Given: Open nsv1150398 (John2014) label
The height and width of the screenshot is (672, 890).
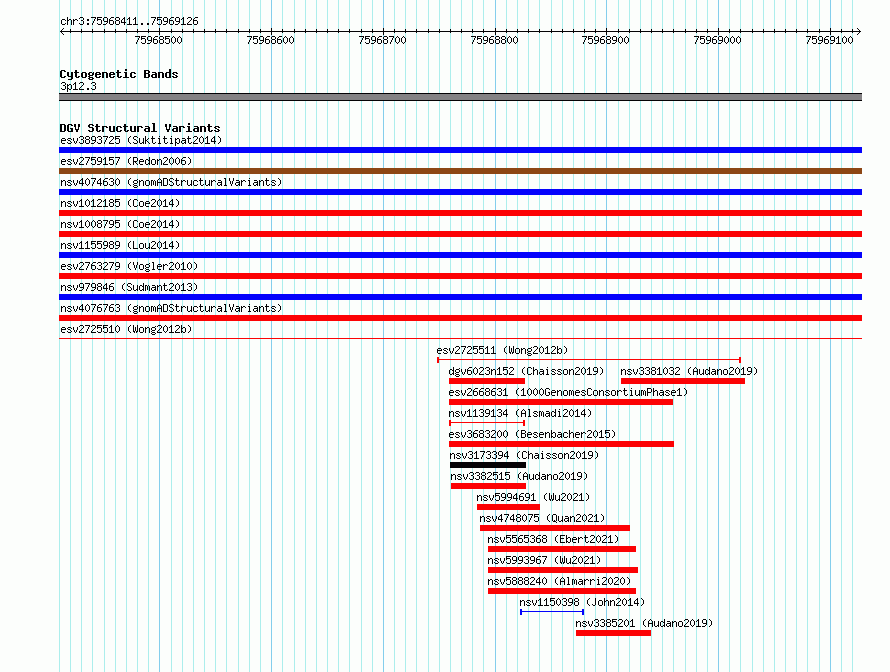Looking at the screenshot, I should (582, 602).
